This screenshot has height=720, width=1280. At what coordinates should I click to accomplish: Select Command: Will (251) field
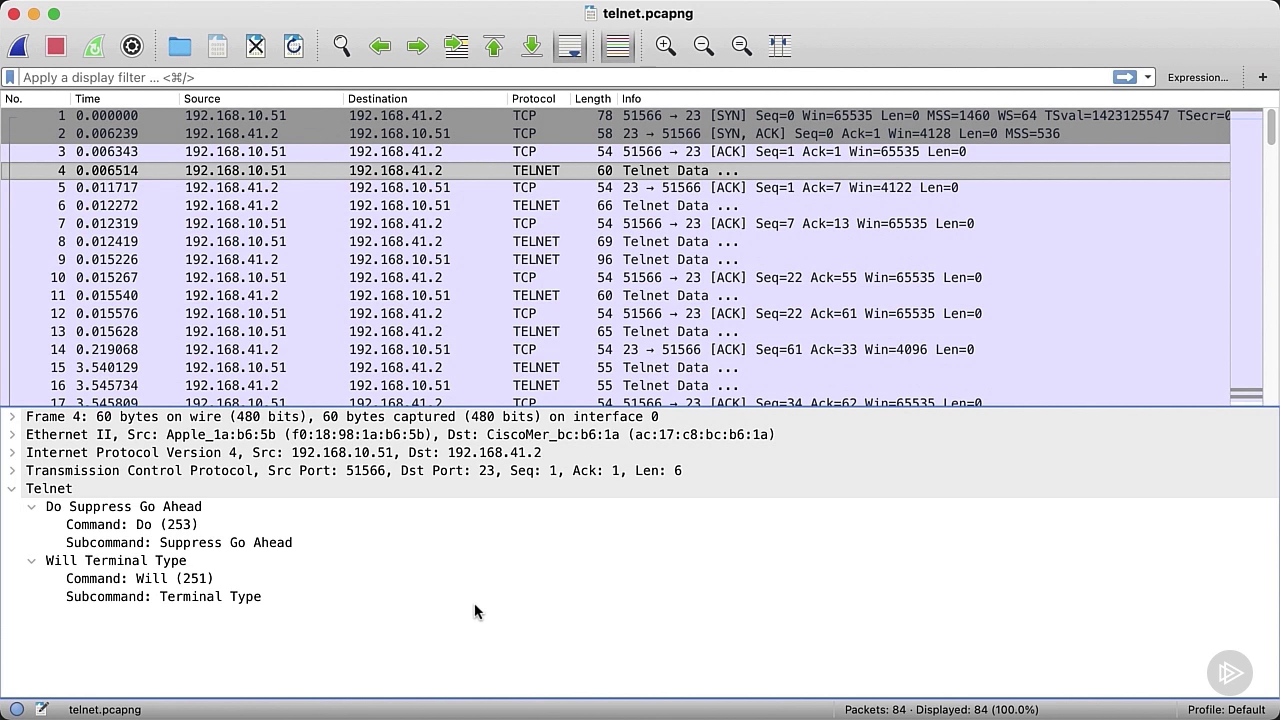pyautogui.click(x=140, y=579)
